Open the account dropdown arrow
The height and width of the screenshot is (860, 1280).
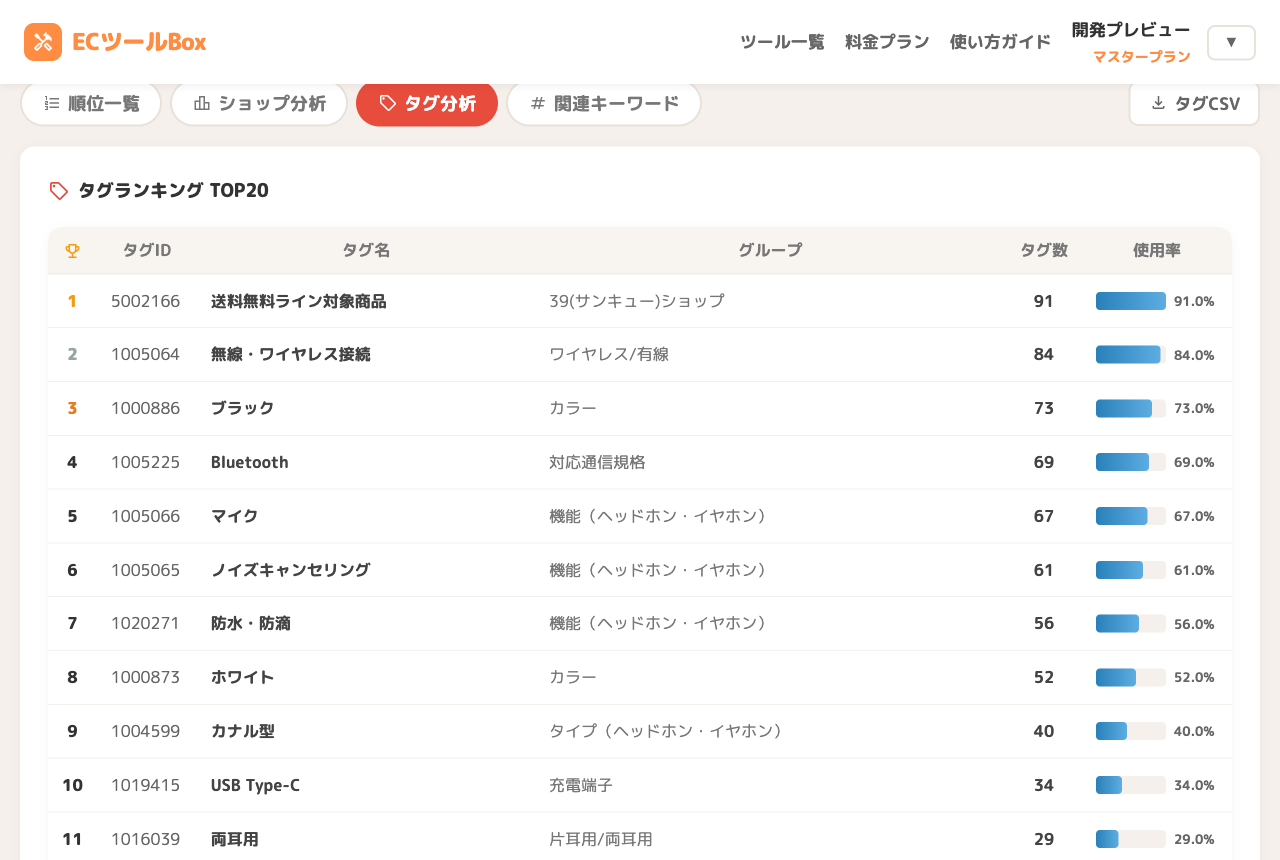pyautogui.click(x=1231, y=42)
